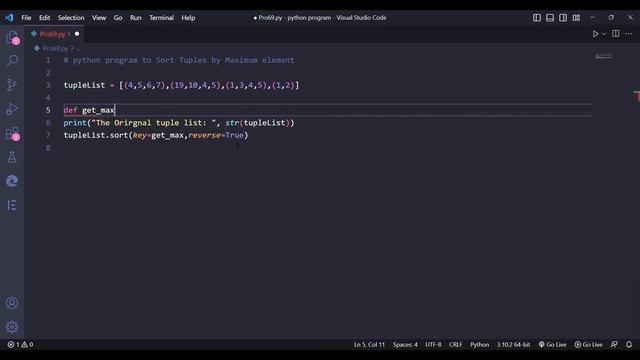The height and width of the screenshot is (360, 640).
Task: Click line number 4 in the gutter
Action: pos(48,98)
